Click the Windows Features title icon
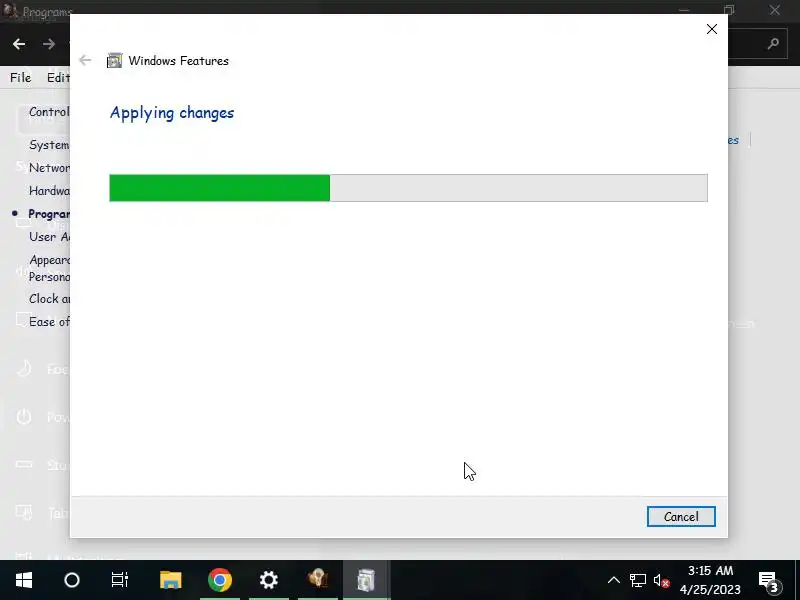 pyautogui.click(x=114, y=60)
